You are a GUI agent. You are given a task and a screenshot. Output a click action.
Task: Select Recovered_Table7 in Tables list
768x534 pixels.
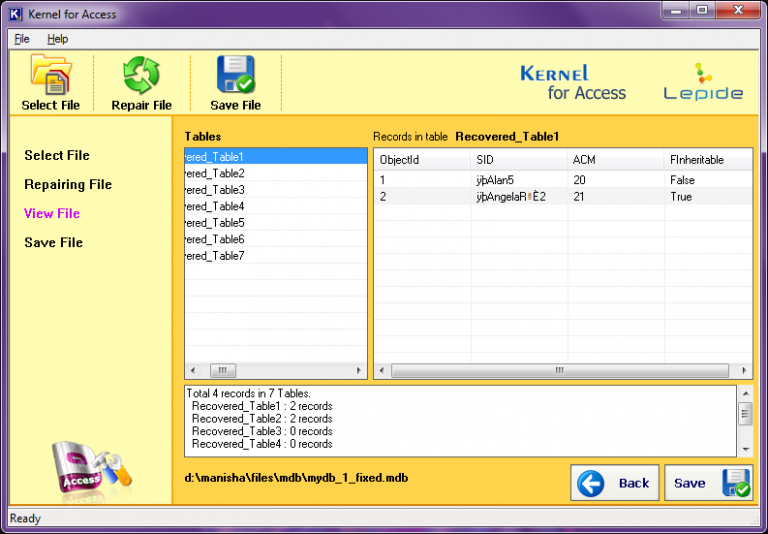tap(276, 256)
